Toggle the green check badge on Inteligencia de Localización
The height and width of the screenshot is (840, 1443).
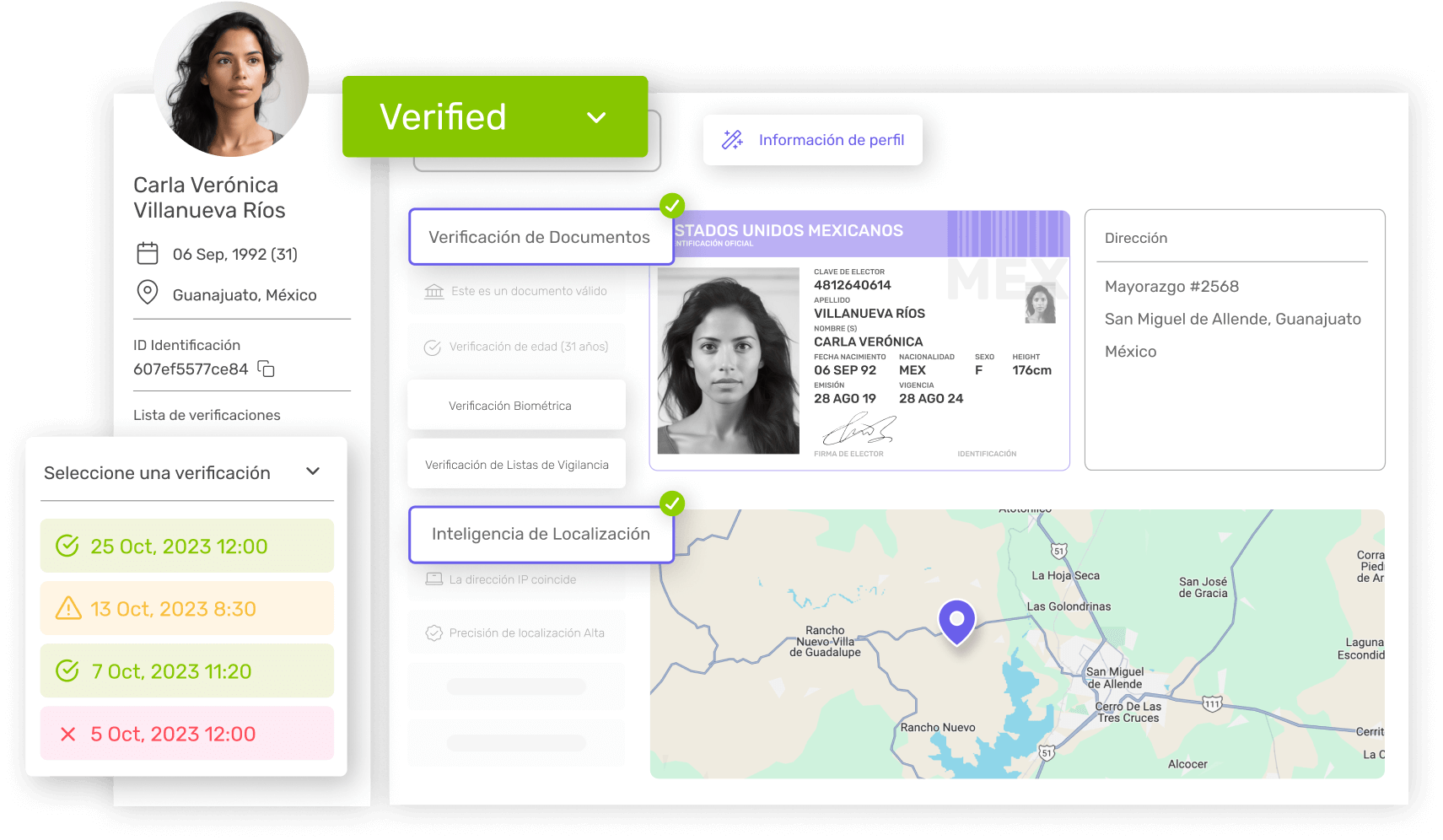point(672,503)
